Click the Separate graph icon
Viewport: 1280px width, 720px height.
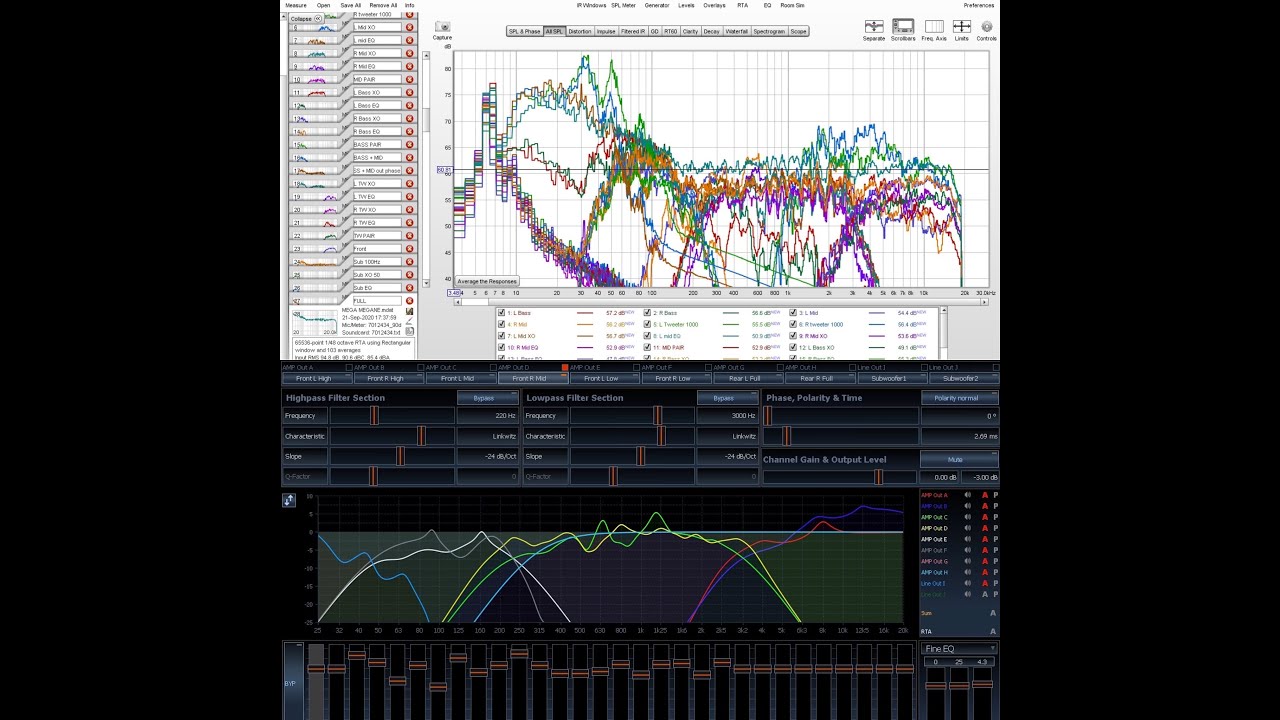point(874,27)
